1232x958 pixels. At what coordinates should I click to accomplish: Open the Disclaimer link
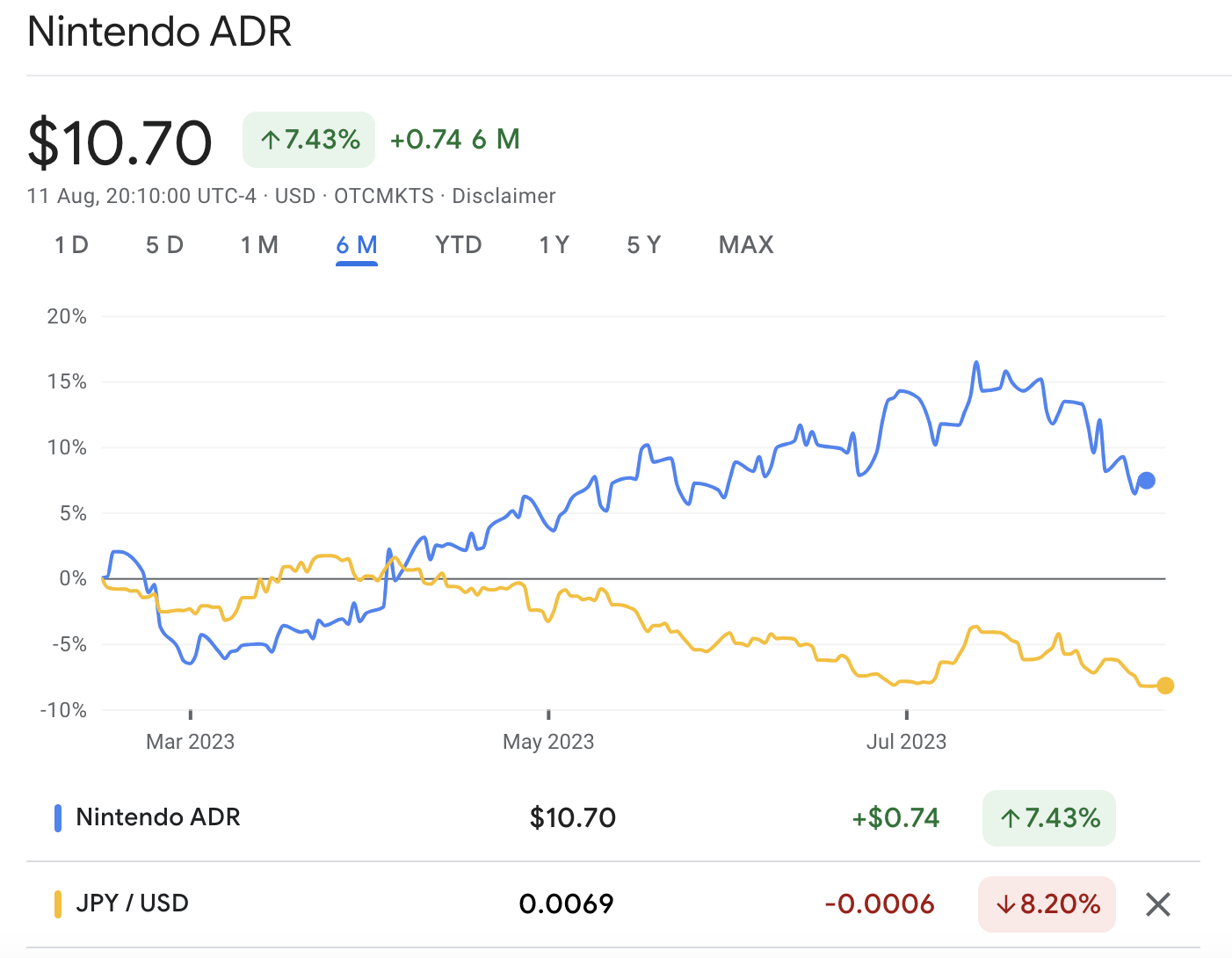click(504, 196)
